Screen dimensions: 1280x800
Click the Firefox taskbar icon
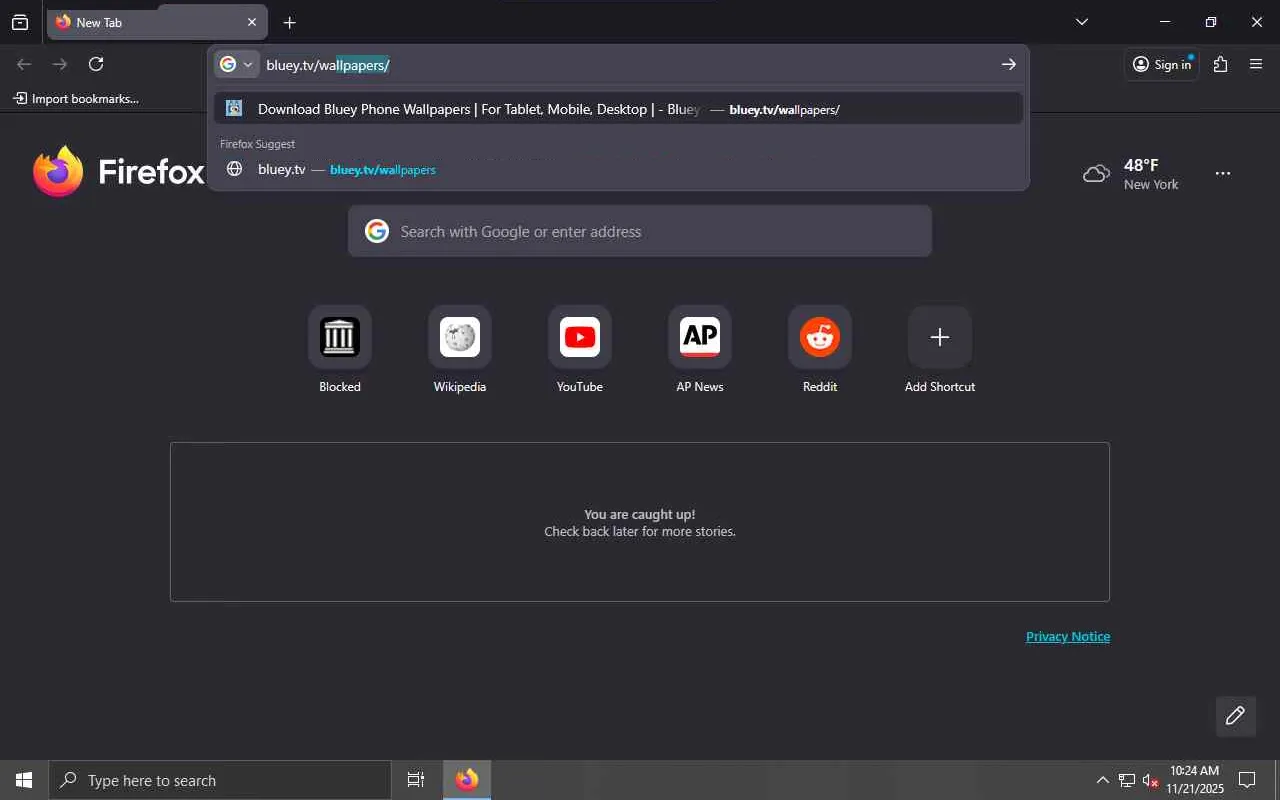(467, 780)
